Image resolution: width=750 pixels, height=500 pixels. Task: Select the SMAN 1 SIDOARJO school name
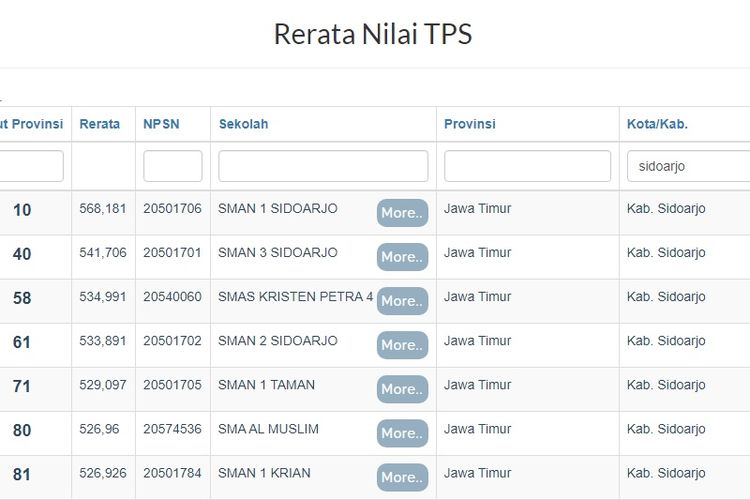278,209
